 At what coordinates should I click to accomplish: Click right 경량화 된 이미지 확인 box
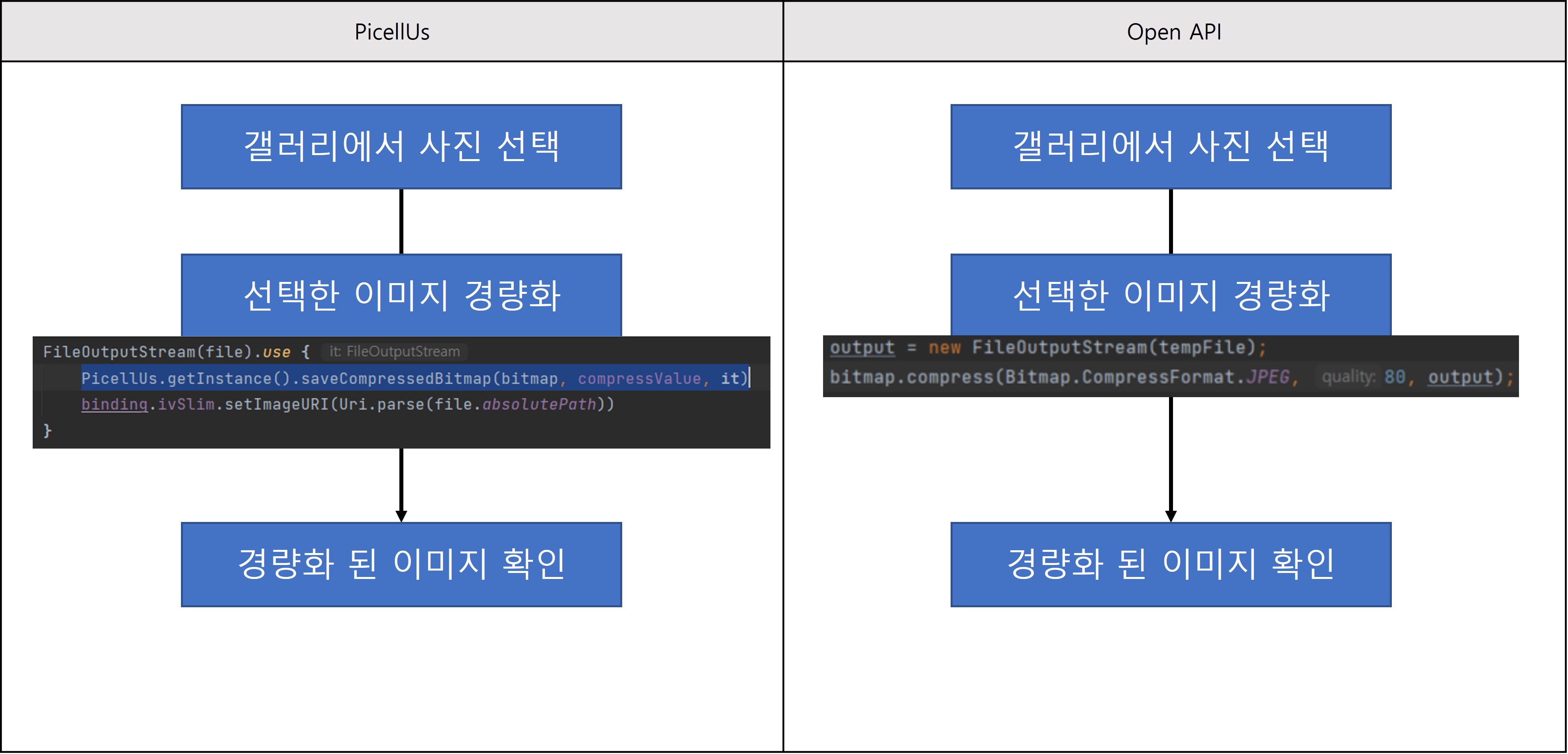pos(1171,564)
